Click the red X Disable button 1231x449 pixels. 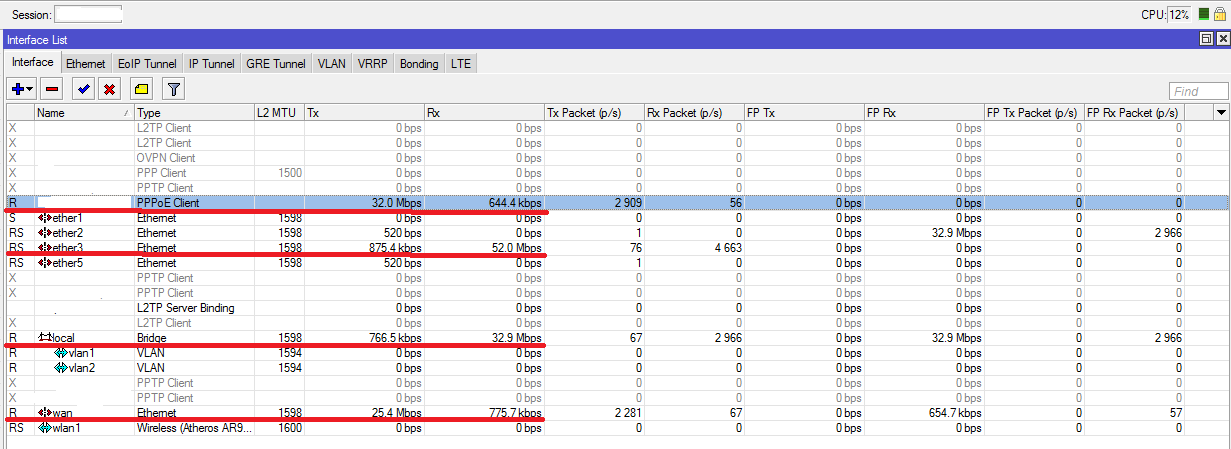point(109,89)
